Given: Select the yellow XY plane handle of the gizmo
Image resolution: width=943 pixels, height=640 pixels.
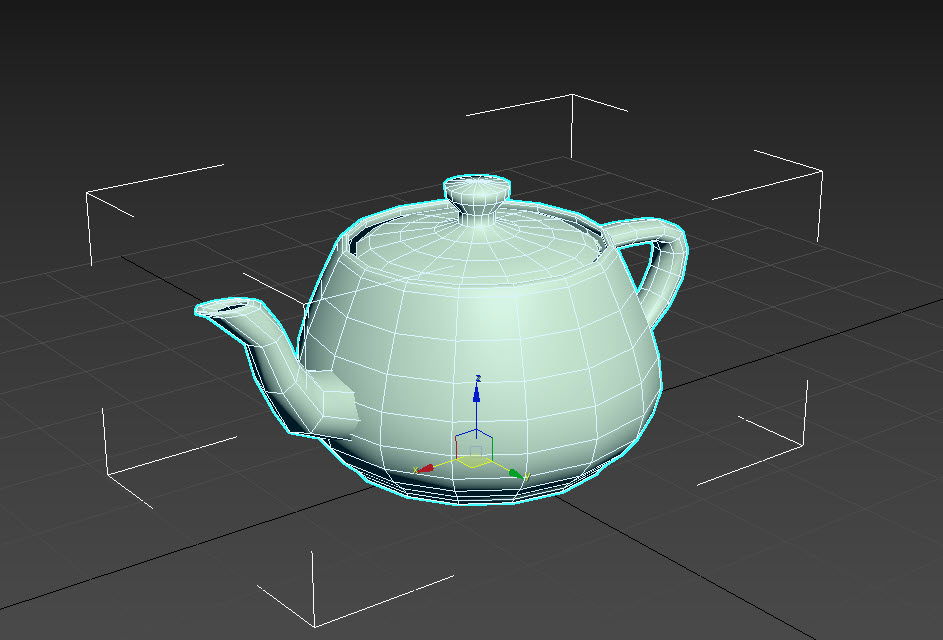Looking at the screenshot, I should pos(474,461).
